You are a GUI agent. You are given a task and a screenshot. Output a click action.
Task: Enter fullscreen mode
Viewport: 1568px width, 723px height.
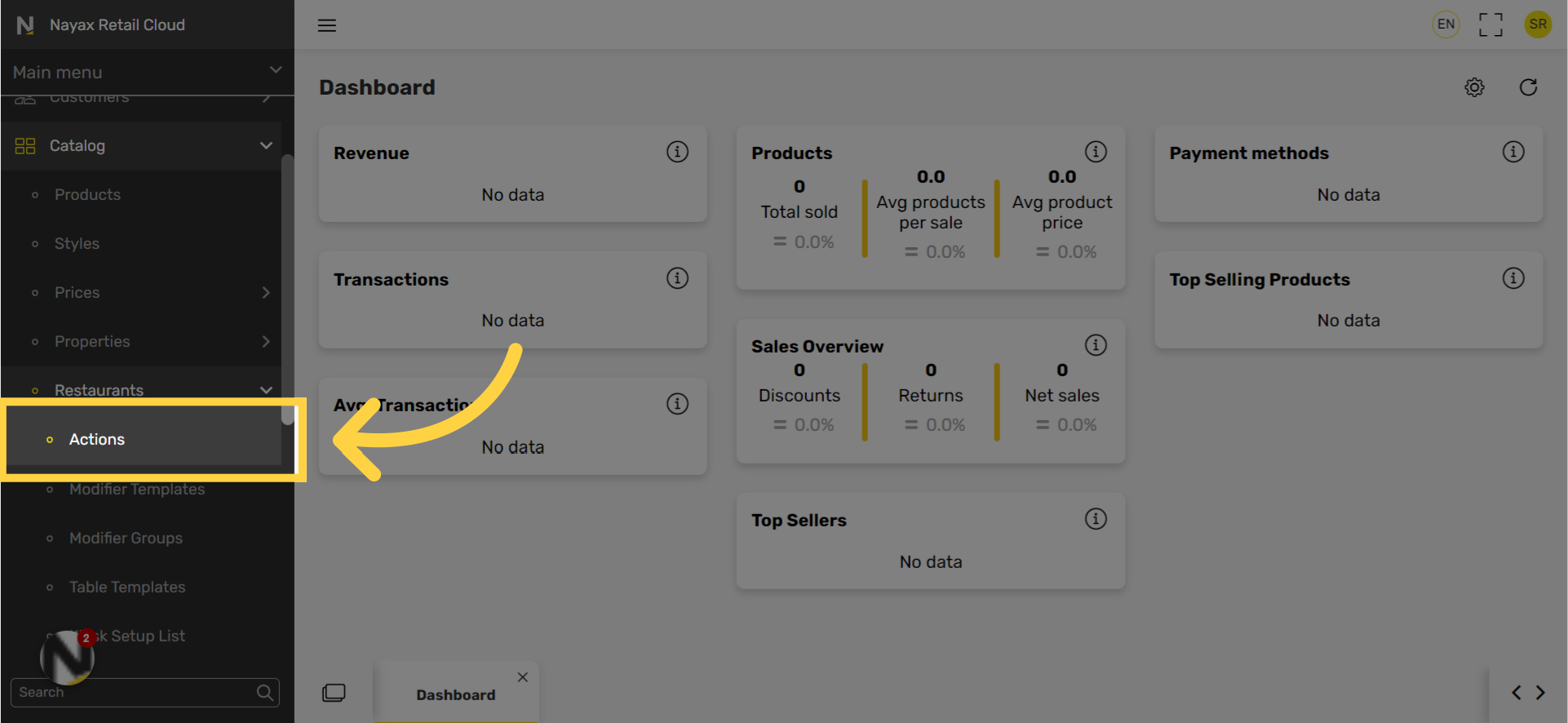click(1490, 24)
